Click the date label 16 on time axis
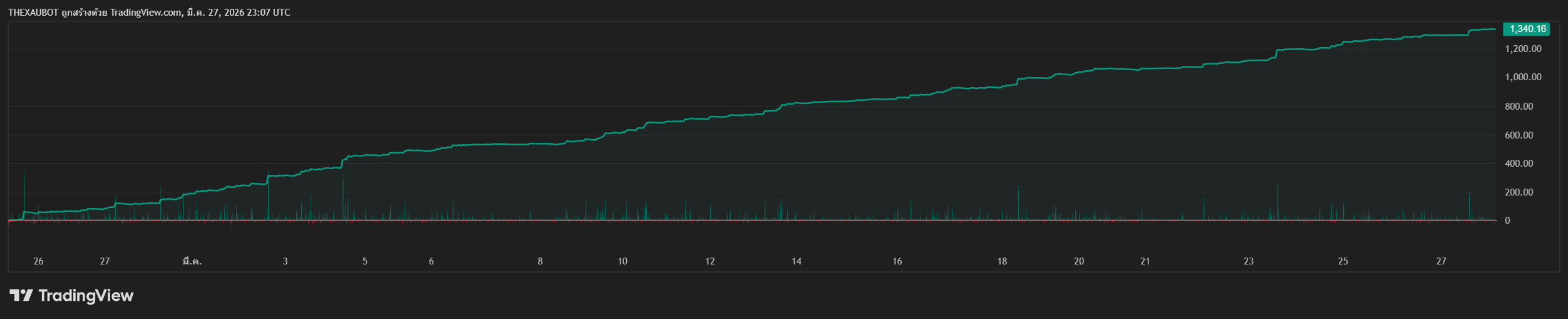The width and height of the screenshot is (1568, 319). click(897, 261)
